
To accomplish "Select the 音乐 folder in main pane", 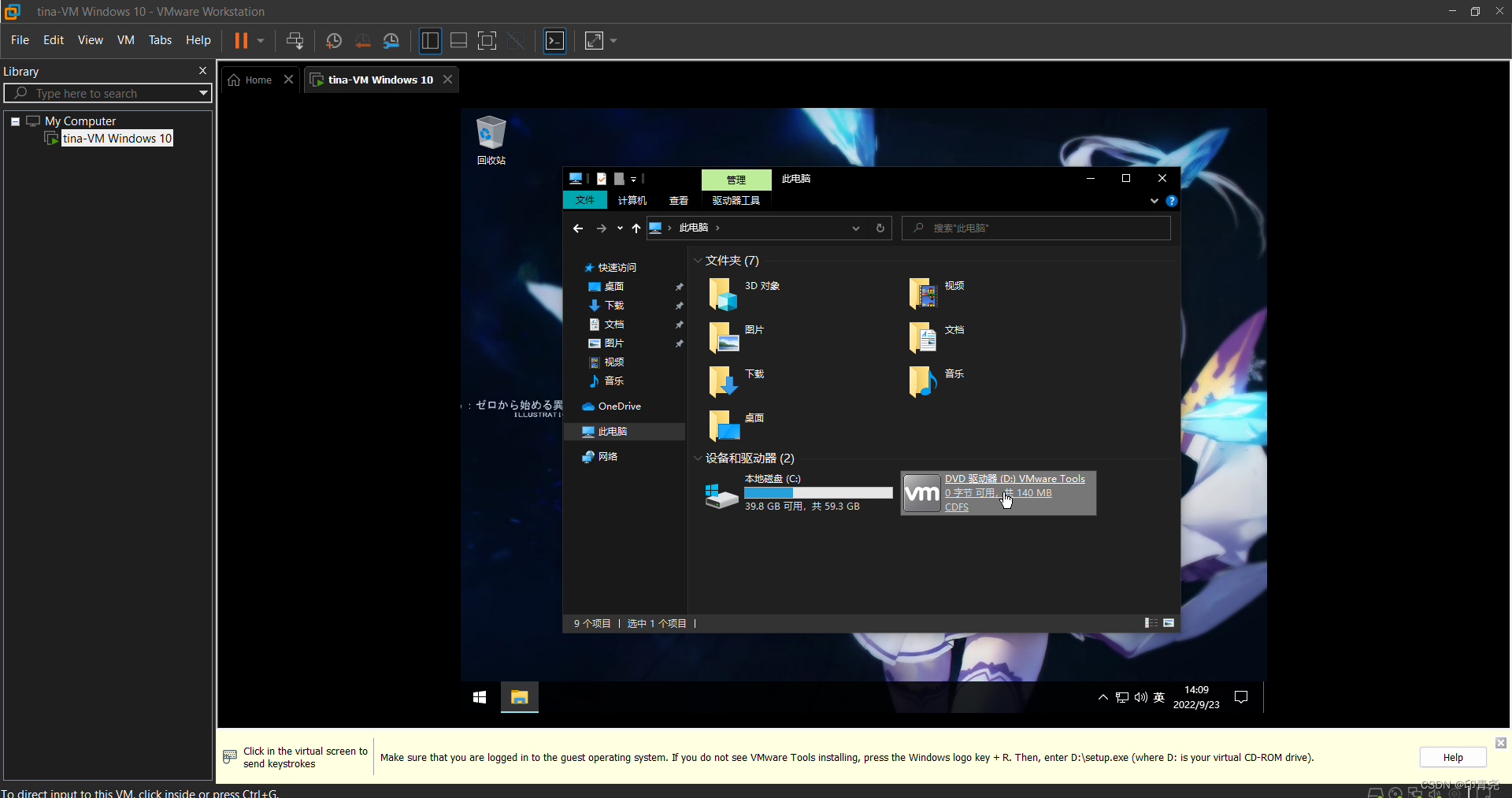I will tap(937, 382).
